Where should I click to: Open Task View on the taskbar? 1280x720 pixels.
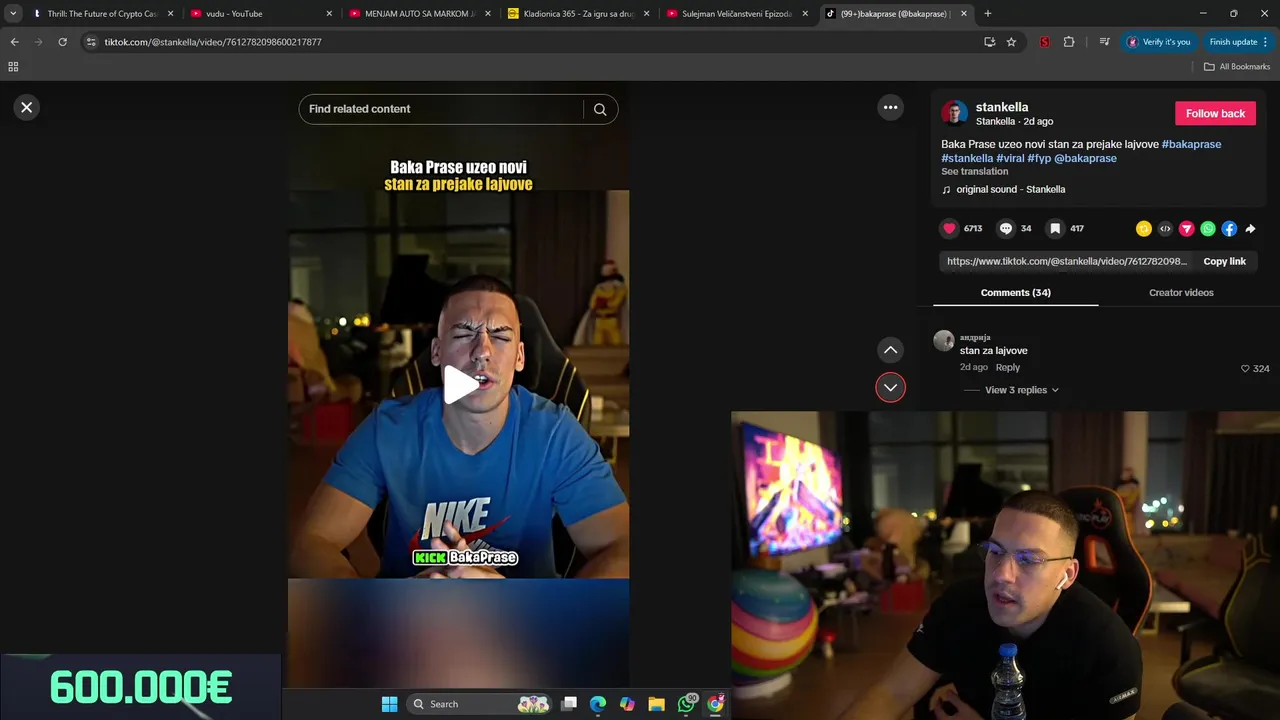pyautogui.click(x=569, y=704)
